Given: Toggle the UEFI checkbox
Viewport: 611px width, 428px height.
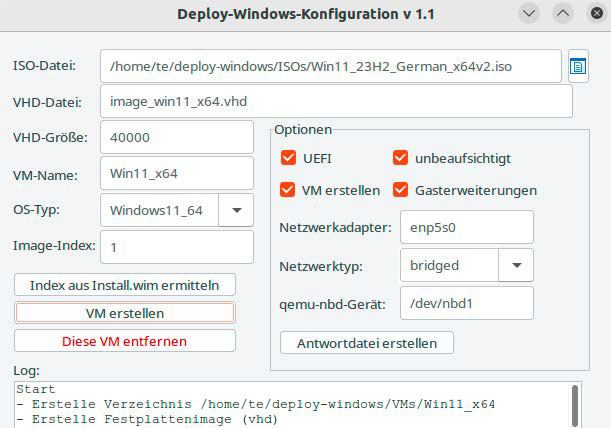Looking at the screenshot, I should pos(288,158).
